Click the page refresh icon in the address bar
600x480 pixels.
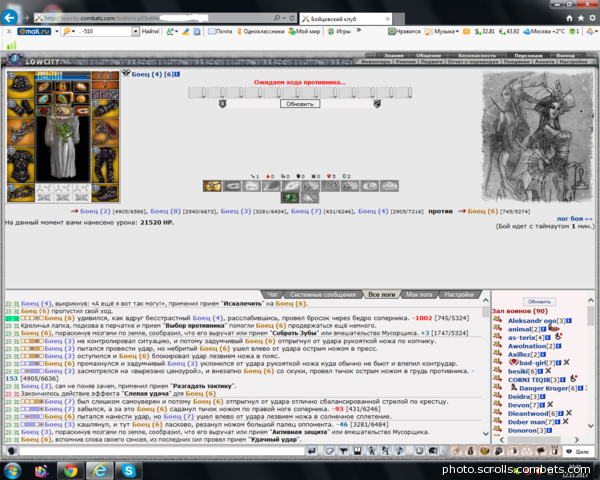pyautogui.click(x=292, y=18)
